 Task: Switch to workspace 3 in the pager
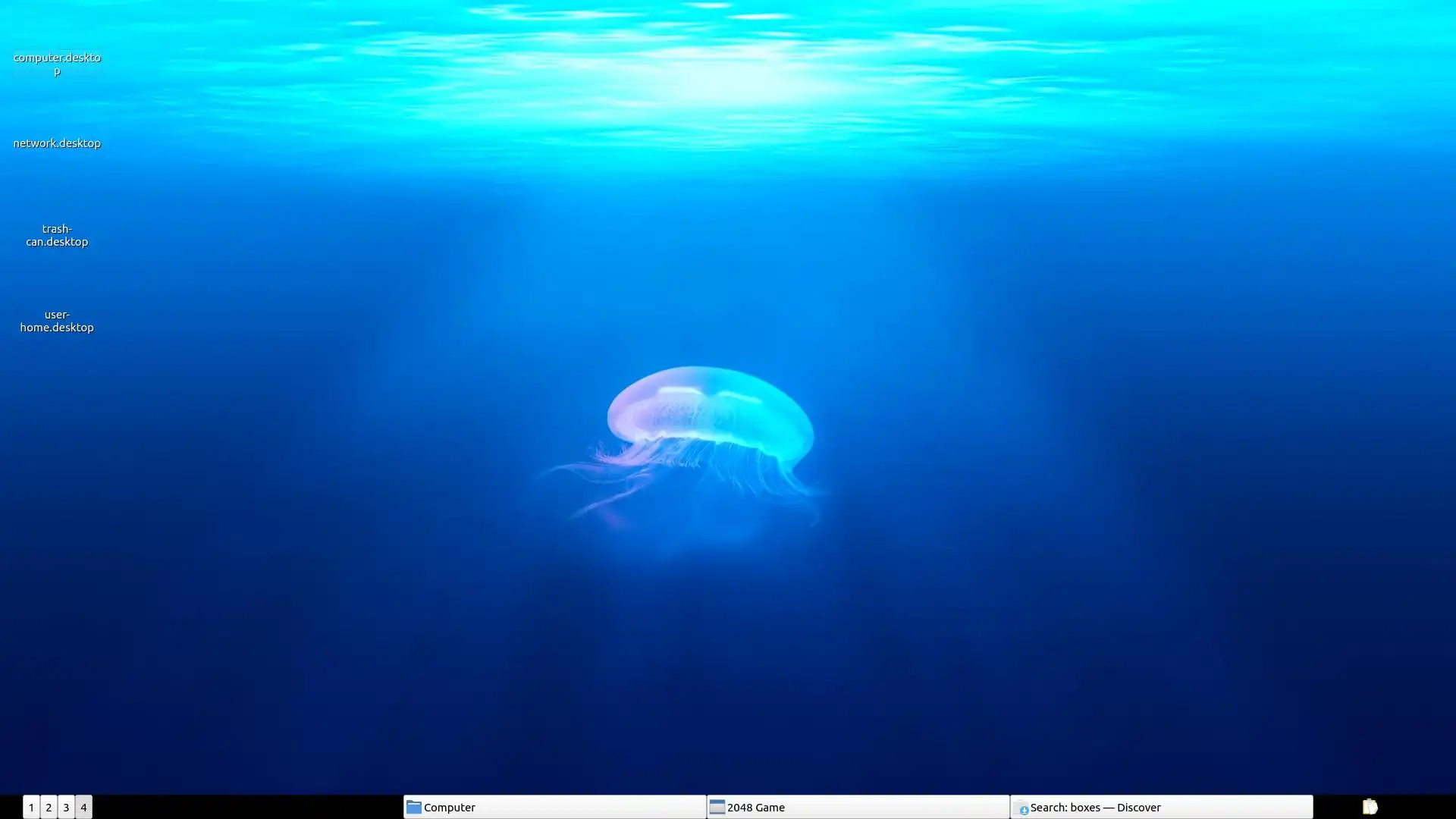click(66, 807)
